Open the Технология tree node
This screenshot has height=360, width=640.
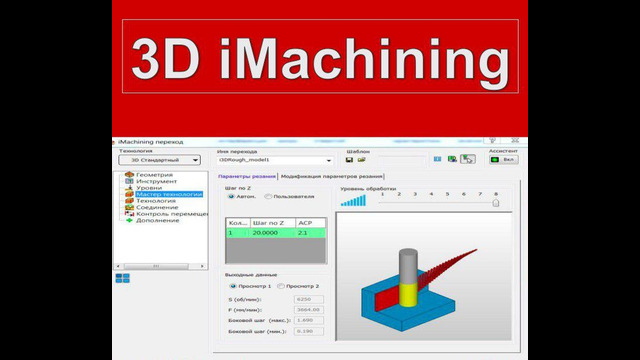(156, 201)
